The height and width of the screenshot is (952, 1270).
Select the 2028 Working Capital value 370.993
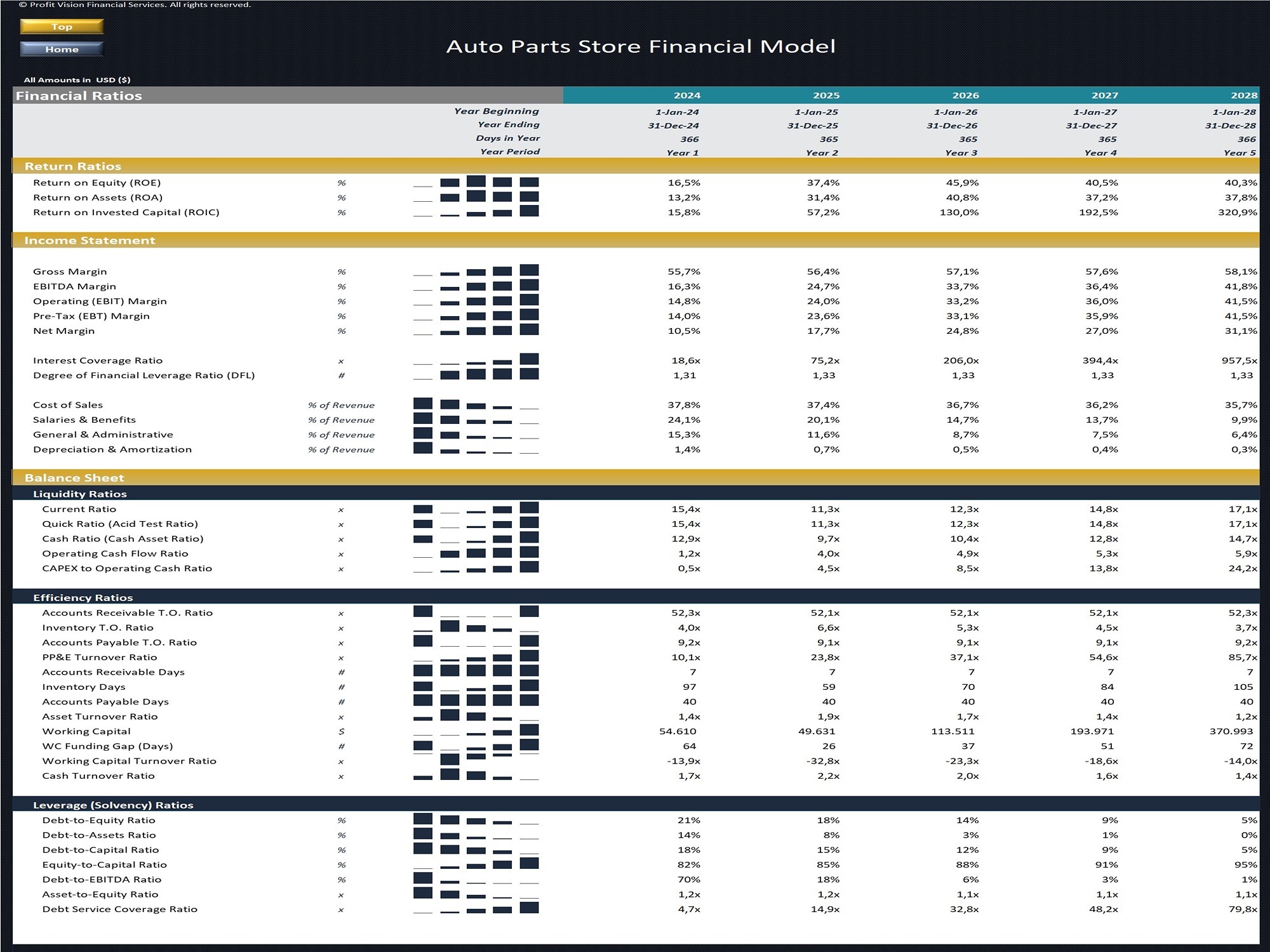tap(1231, 731)
